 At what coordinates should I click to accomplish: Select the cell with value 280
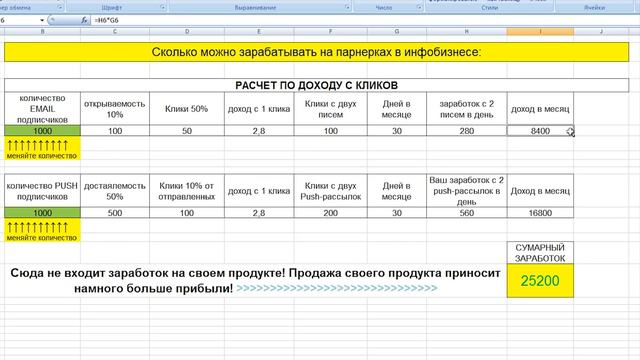(x=467, y=131)
